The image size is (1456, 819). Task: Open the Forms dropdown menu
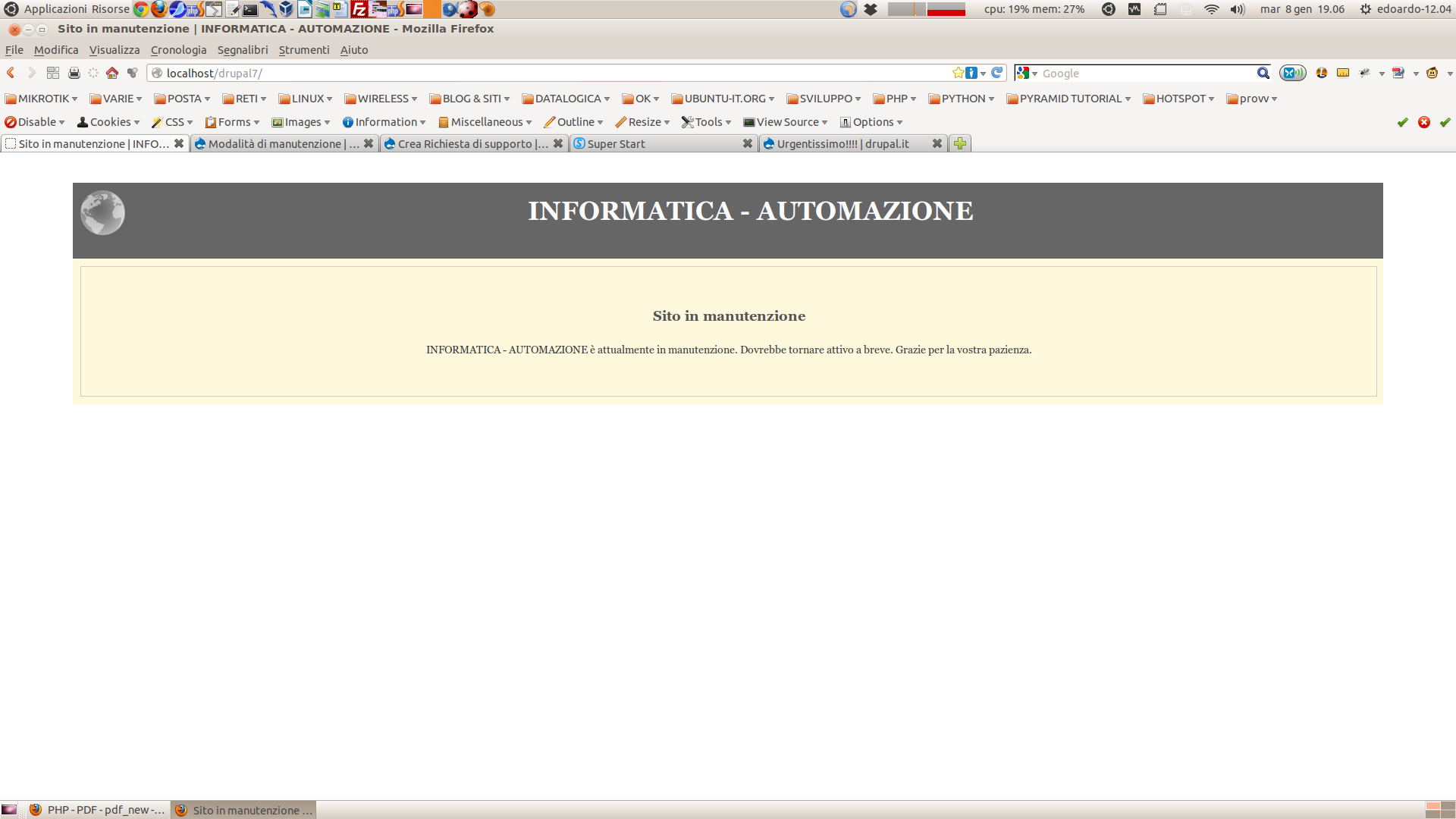click(232, 122)
